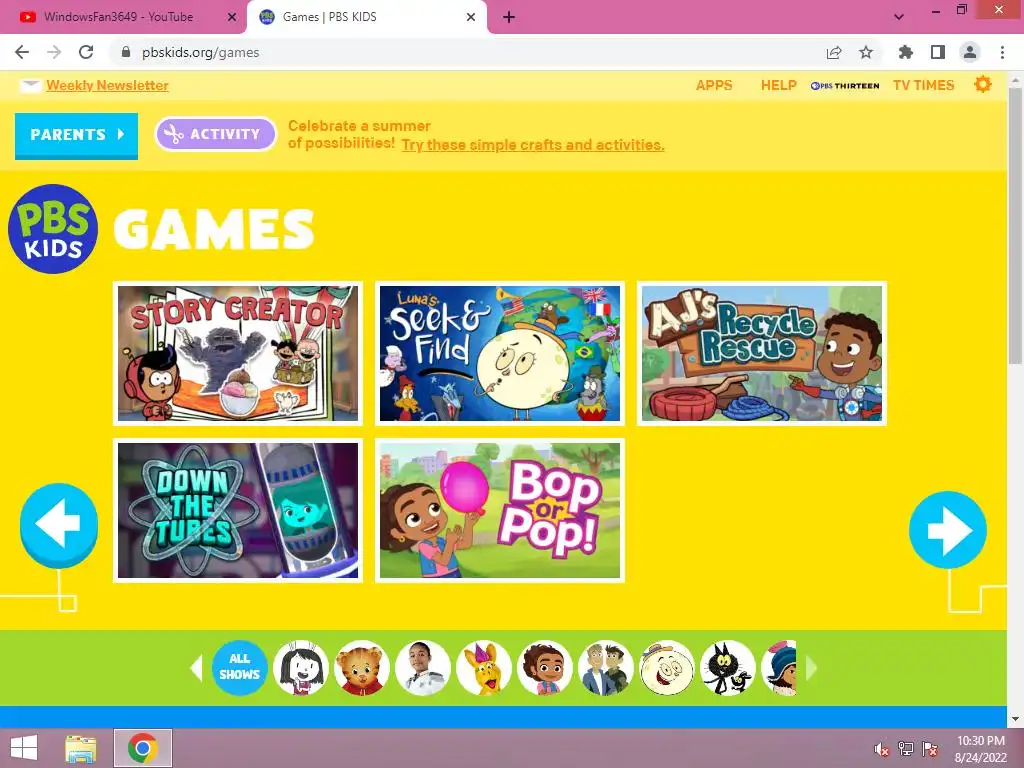Click the share page icon in address bar

[834, 52]
